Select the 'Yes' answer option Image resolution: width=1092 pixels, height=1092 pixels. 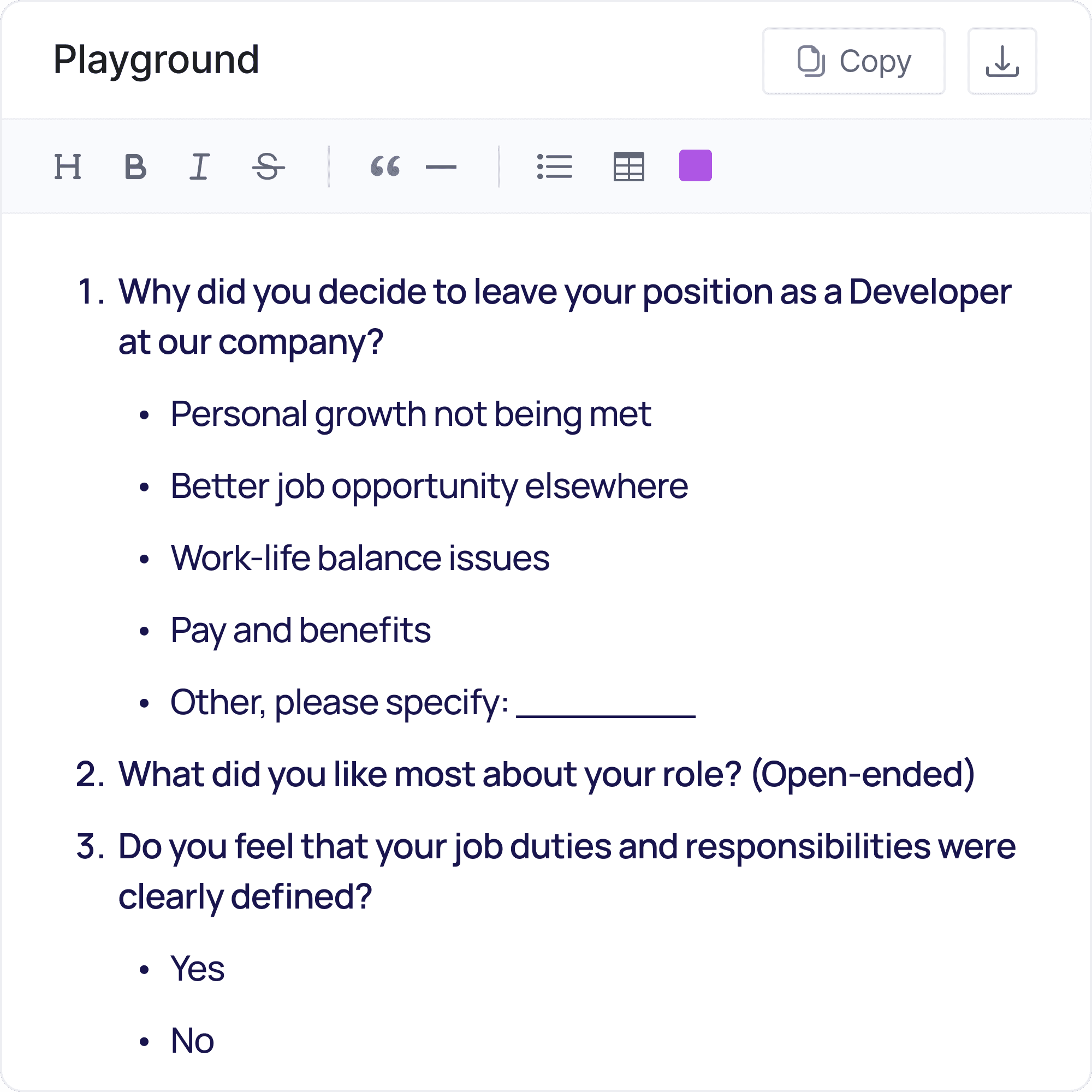(x=198, y=968)
